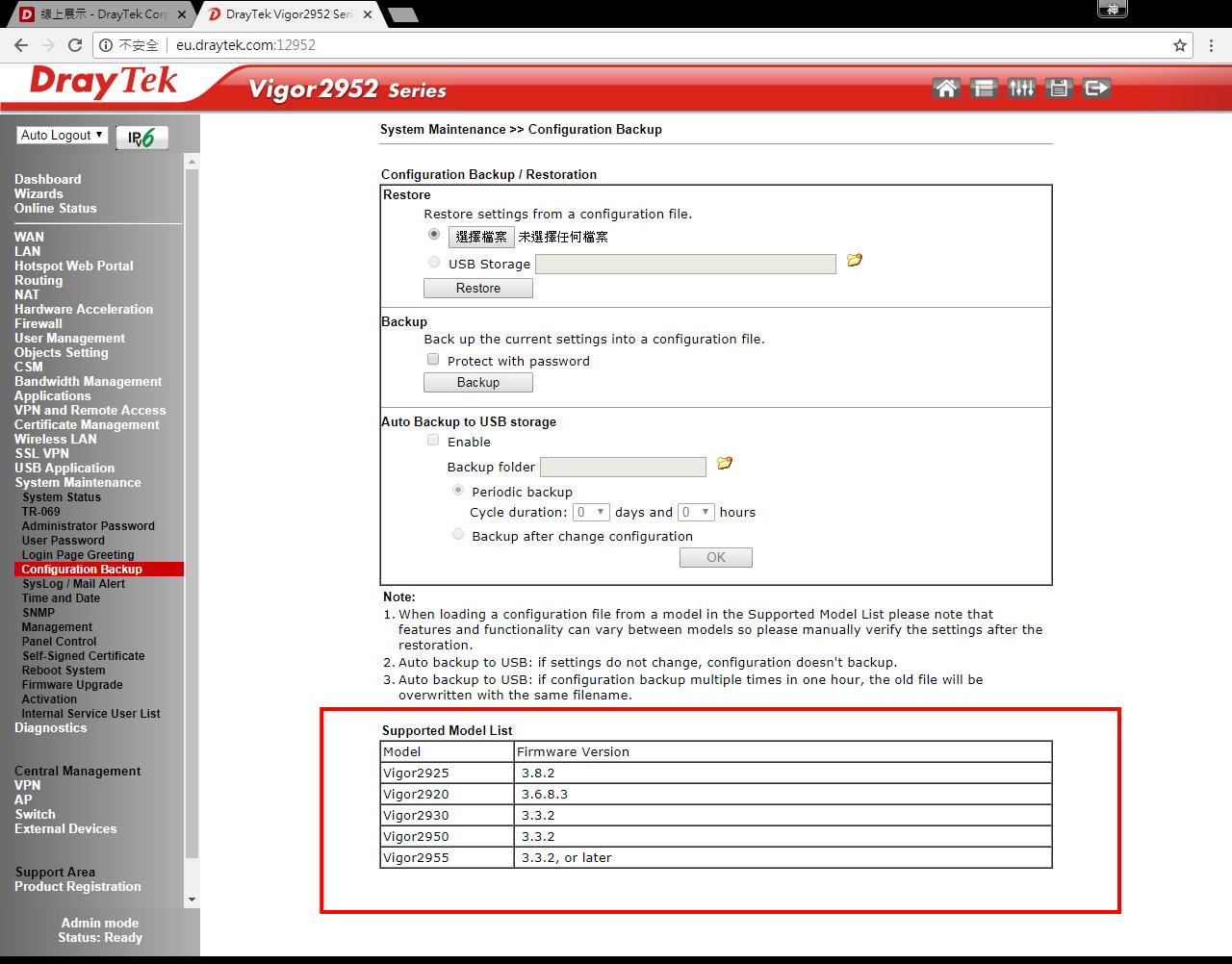
Task: Click the Home icon in the header
Action: [946, 89]
